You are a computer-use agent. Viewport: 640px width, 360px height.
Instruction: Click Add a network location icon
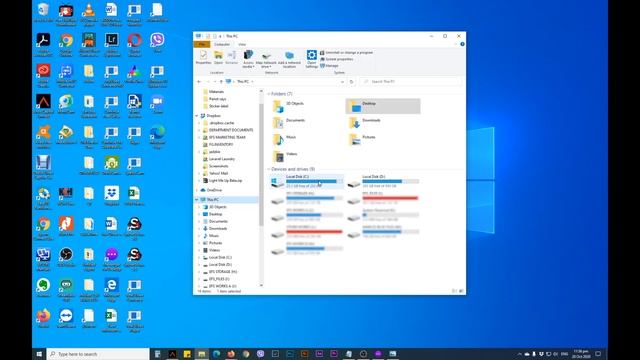[x=289, y=59]
